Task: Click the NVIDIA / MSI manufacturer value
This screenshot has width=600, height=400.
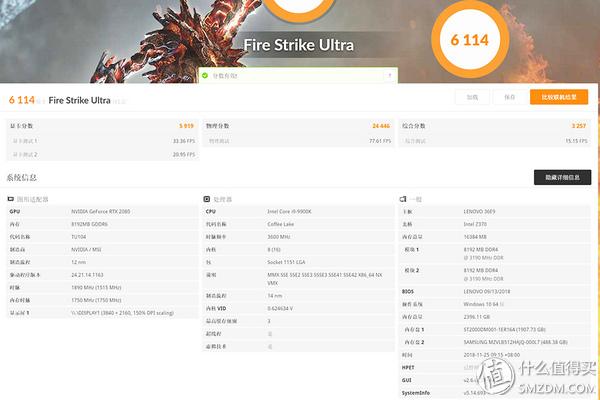Action: [x=86, y=250]
